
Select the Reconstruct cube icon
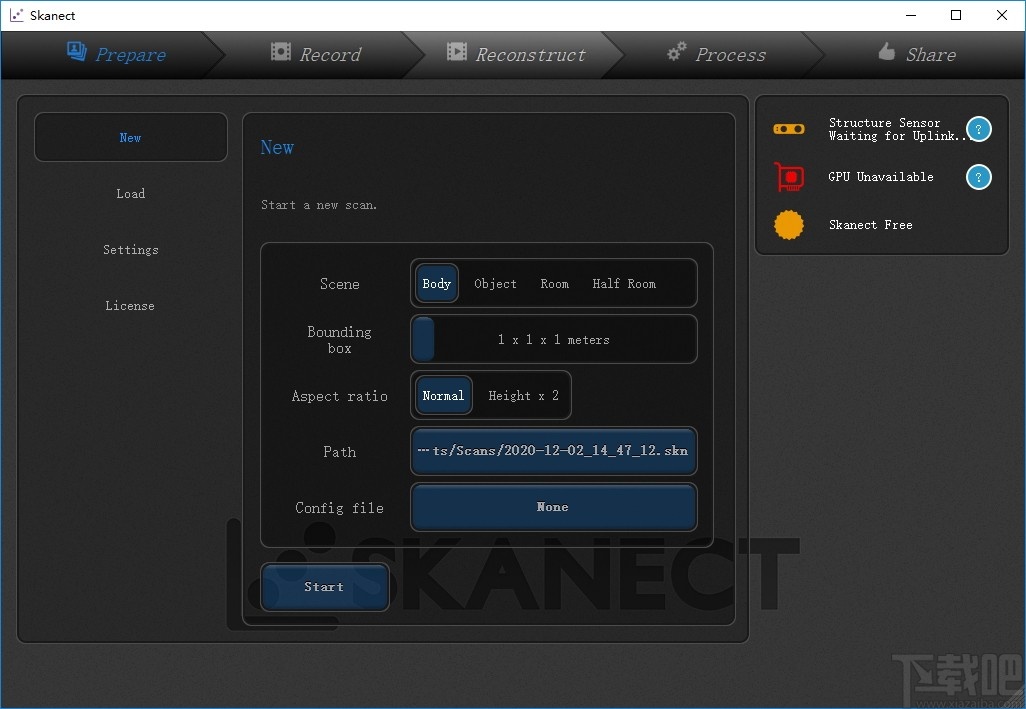point(456,55)
